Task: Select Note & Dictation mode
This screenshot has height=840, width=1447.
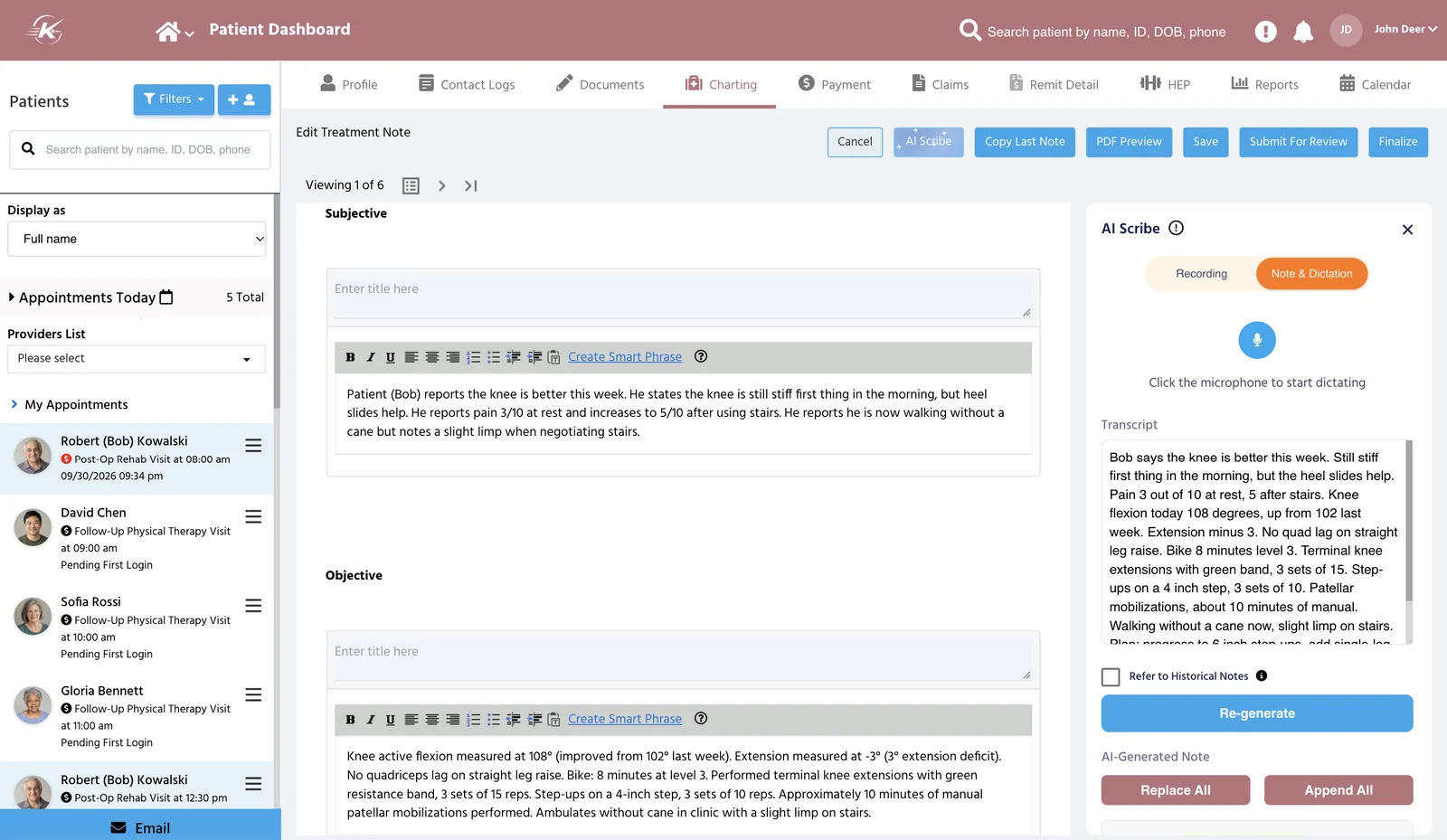Action: click(1311, 274)
